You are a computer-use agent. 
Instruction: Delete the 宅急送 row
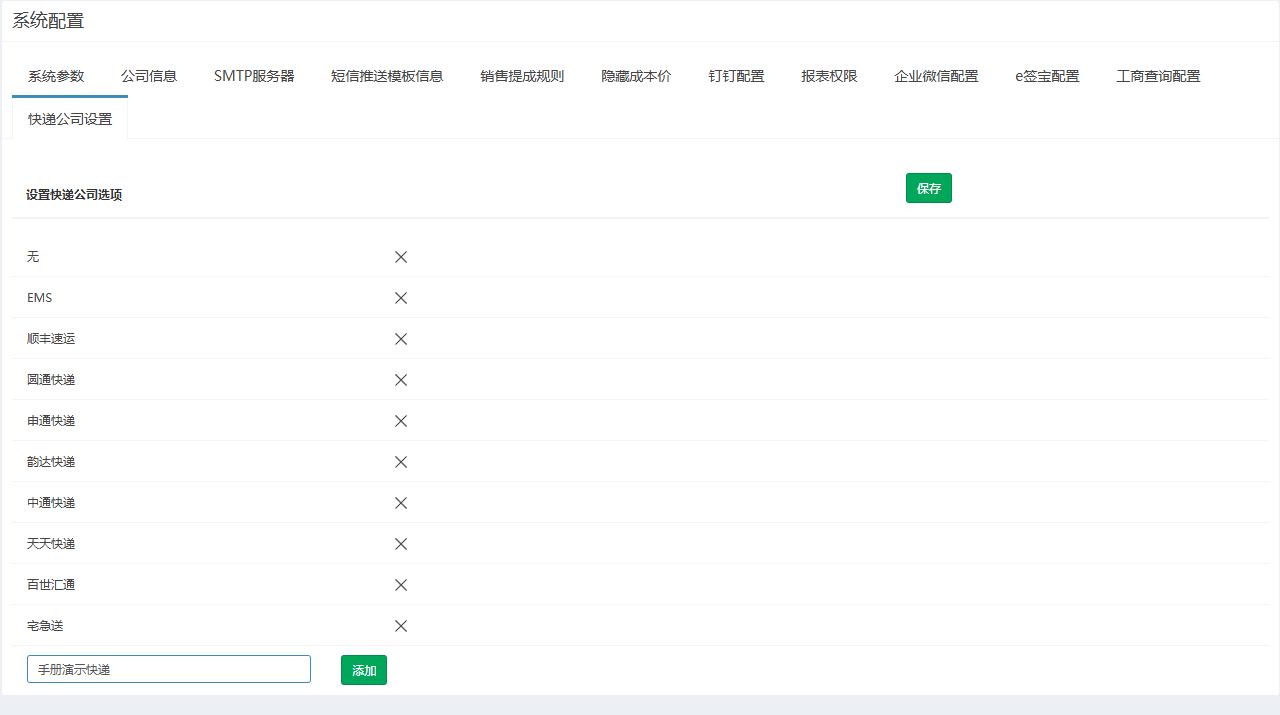pyautogui.click(x=401, y=626)
